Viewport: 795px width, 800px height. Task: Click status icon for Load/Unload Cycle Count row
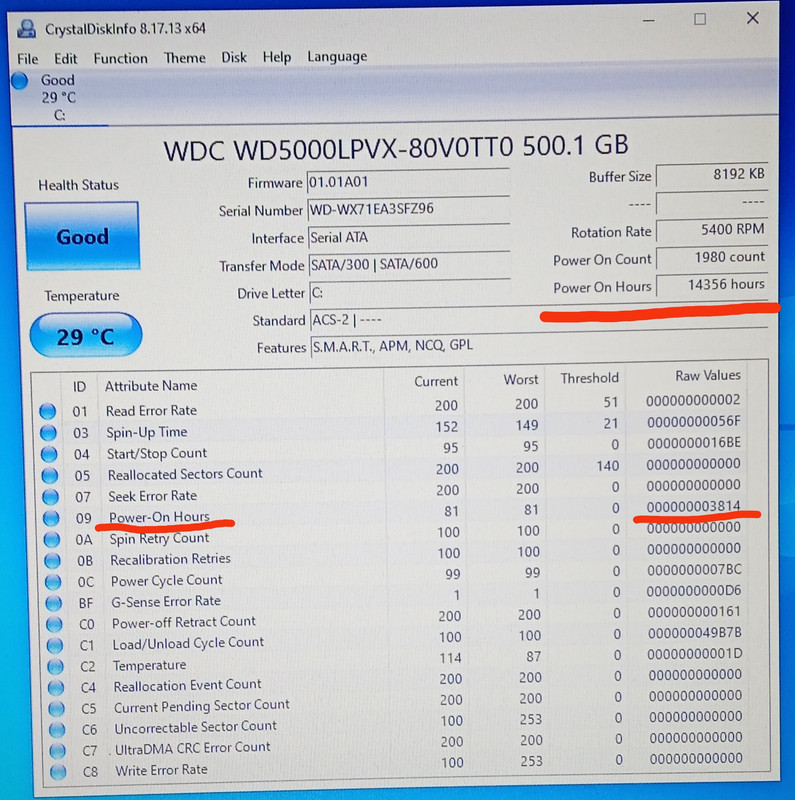point(55,645)
